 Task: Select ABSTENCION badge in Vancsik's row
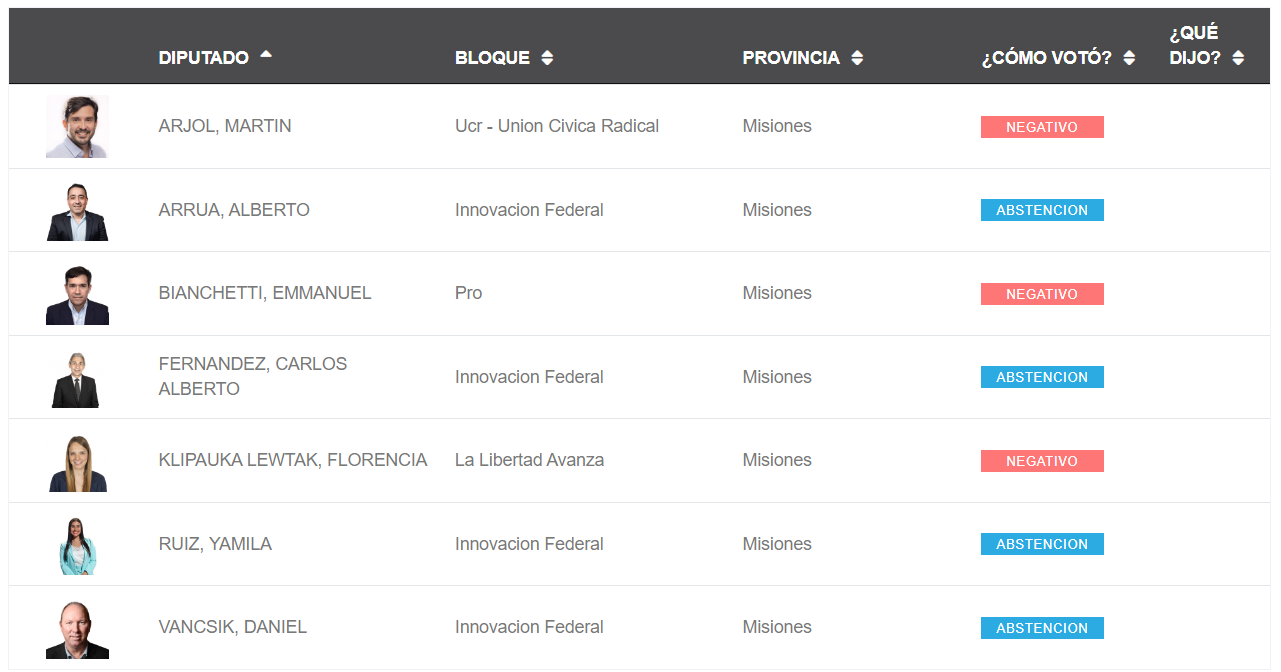tap(1042, 628)
